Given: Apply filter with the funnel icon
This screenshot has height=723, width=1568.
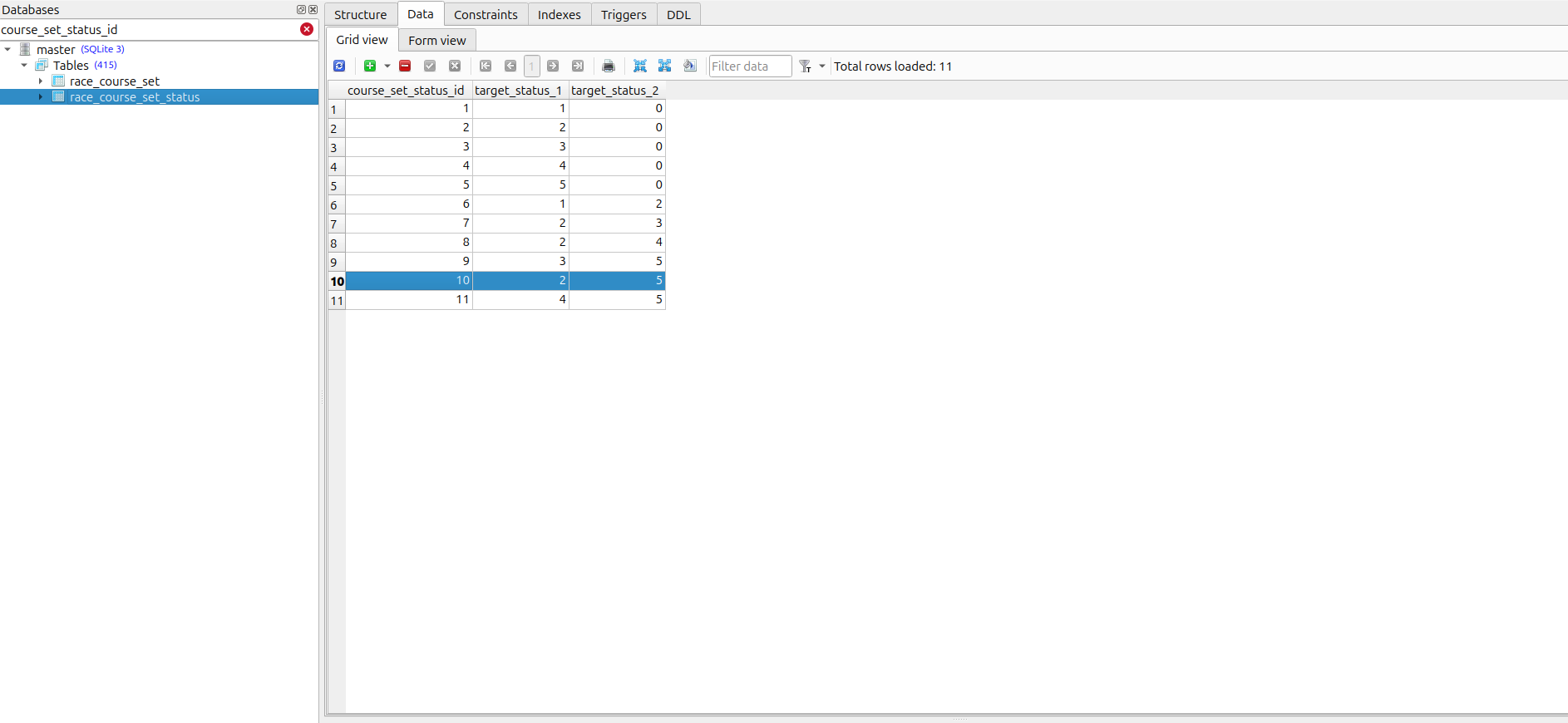Looking at the screenshot, I should [805, 66].
